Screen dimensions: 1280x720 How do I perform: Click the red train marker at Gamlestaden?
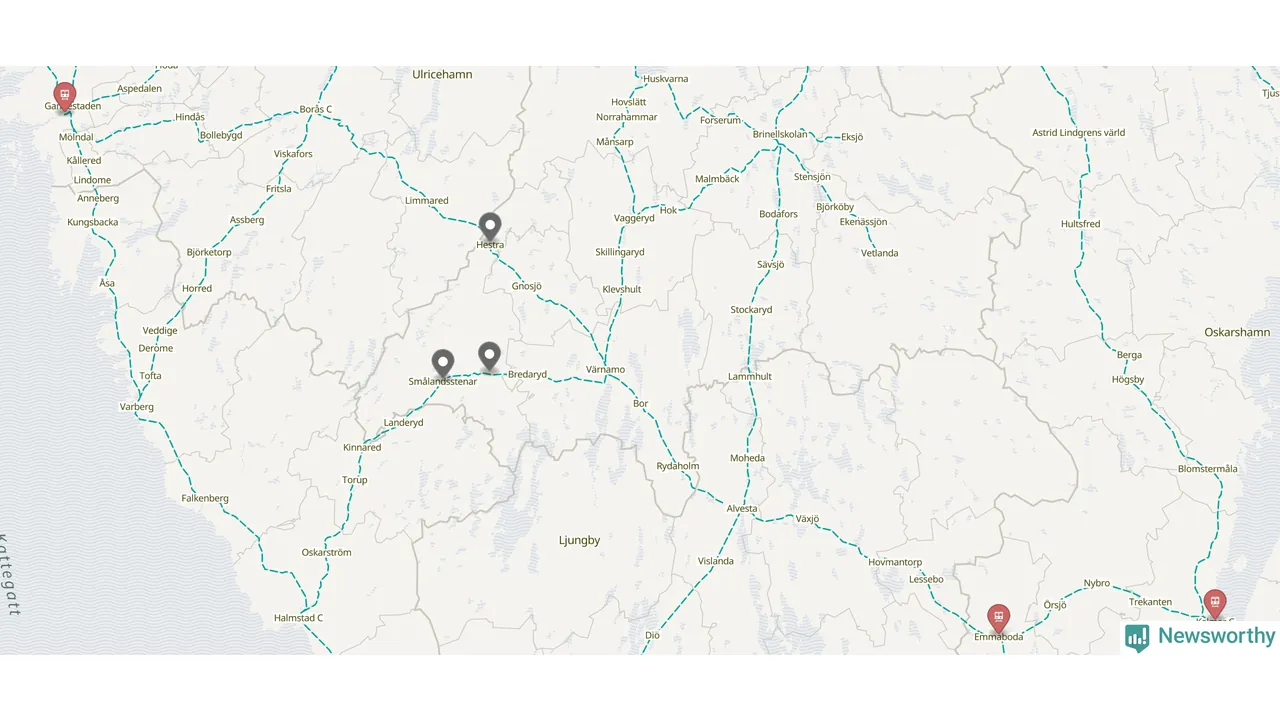(65, 97)
